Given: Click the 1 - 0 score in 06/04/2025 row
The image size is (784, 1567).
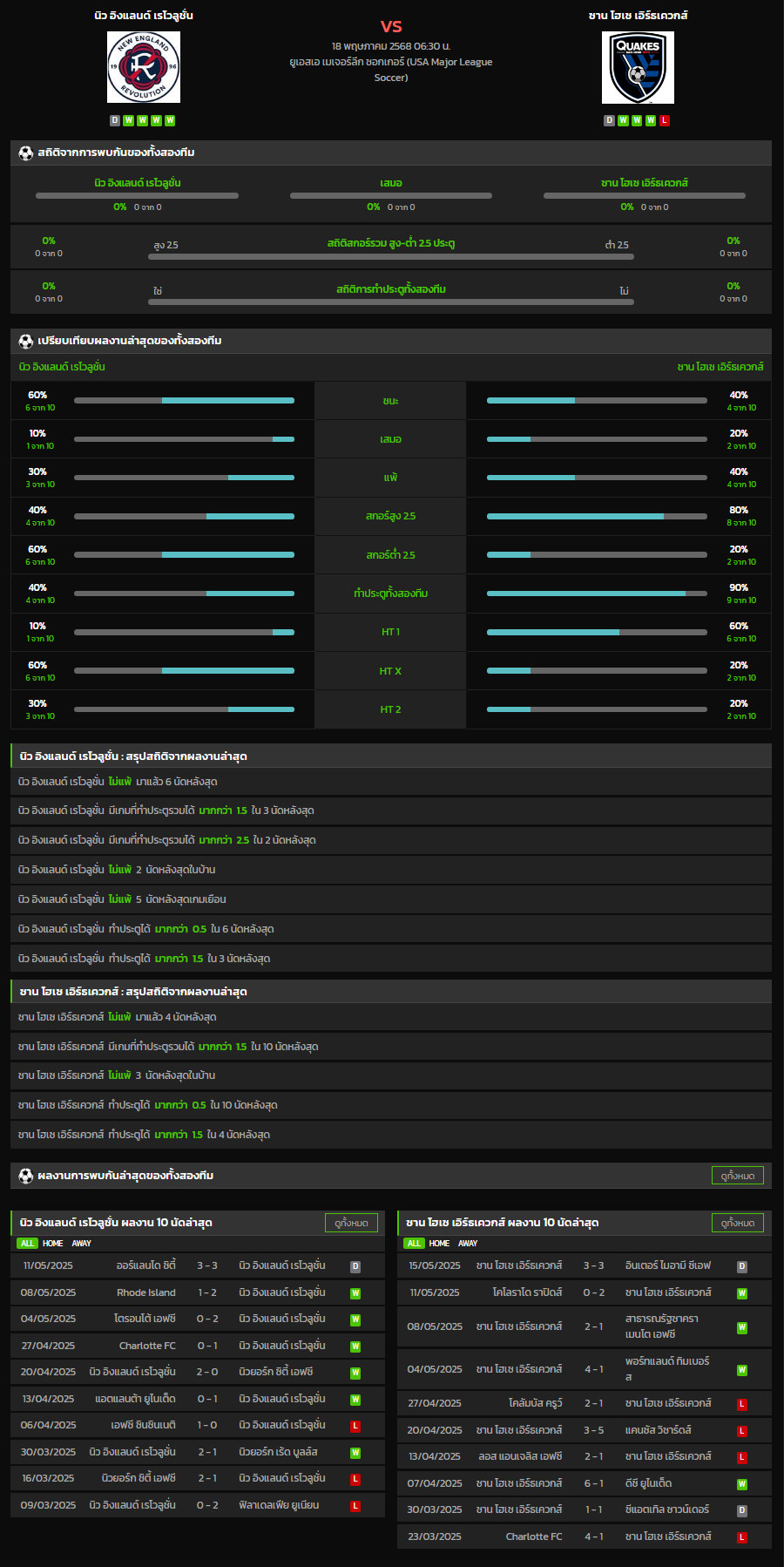Looking at the screenshot, I should coord(206,1425).
